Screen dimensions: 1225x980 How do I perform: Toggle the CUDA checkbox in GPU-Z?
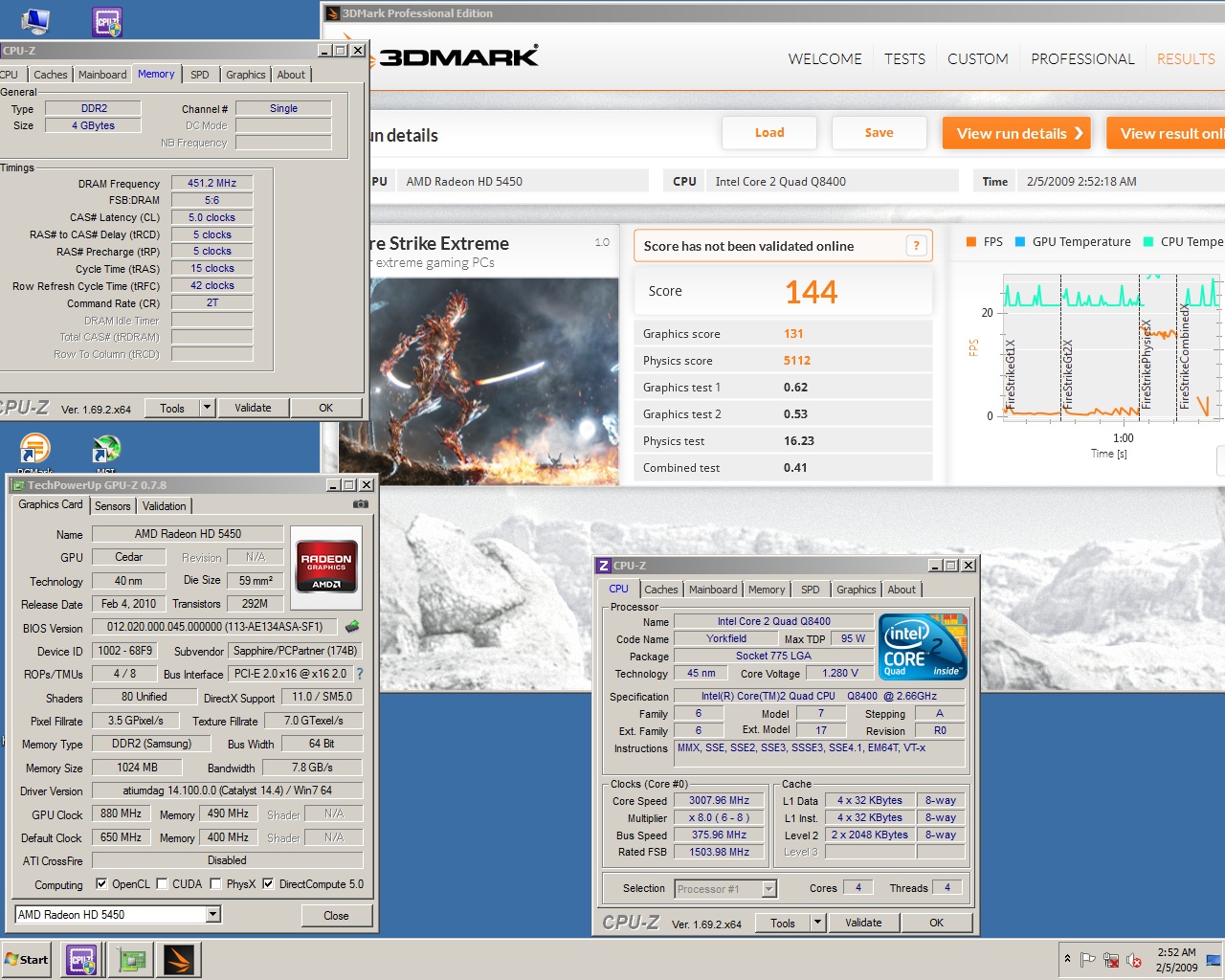162,883
